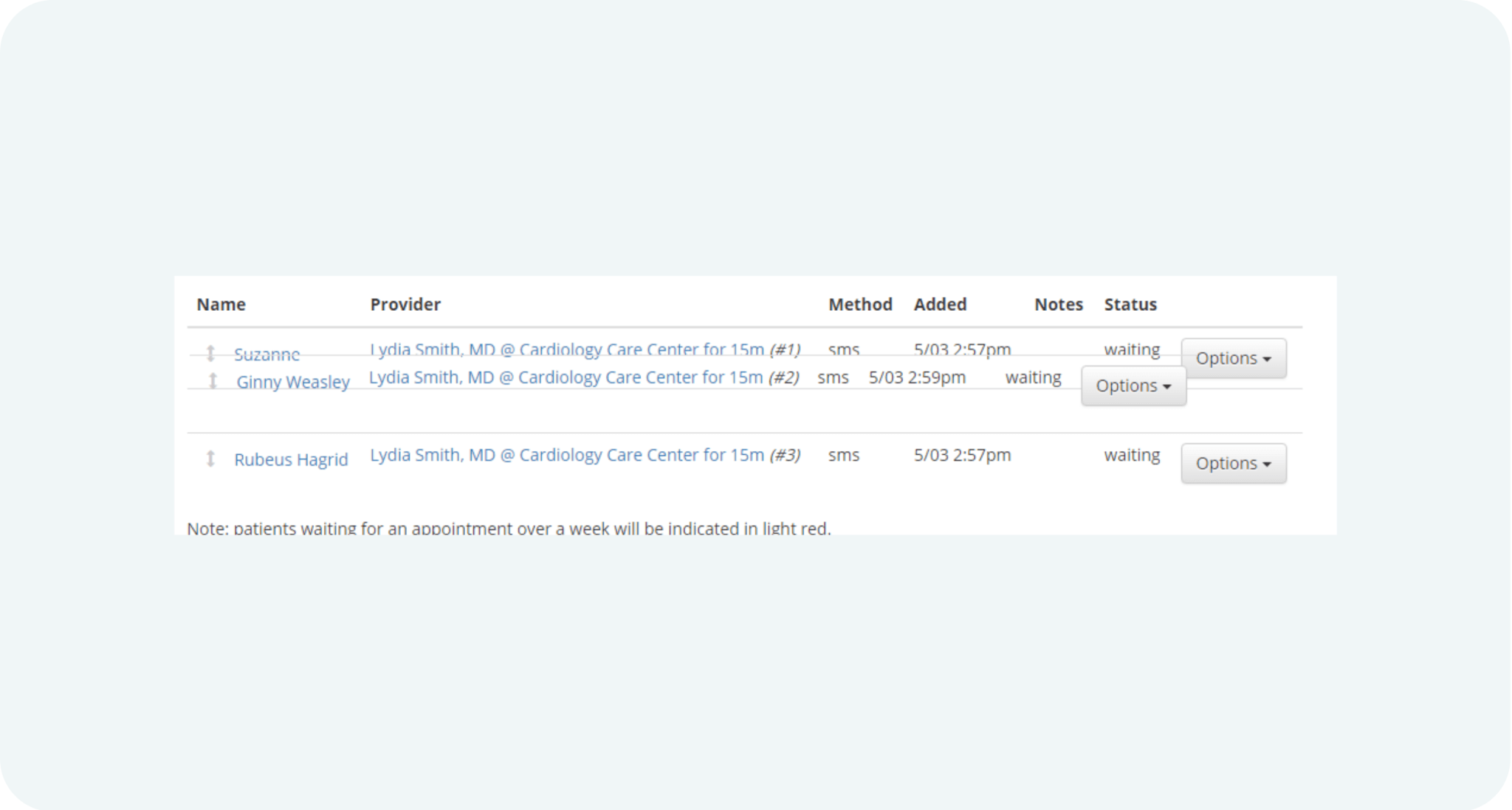Expand the Options dropdown in Rubeus Hagrid's row
Image resolution: width=1512 pixels, height=810 pixels.
click(1233, 463)
